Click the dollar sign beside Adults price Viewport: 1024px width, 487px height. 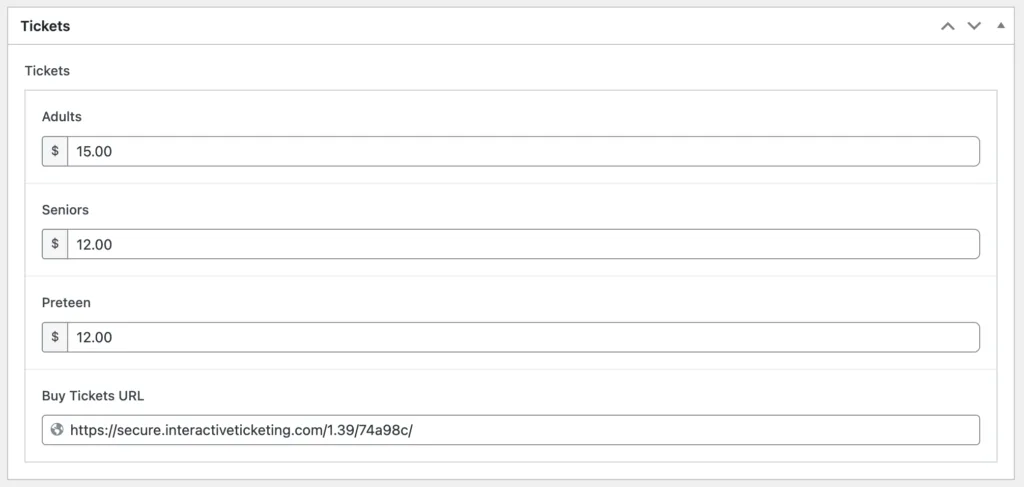pyautogui.click(x=55, y=151)
